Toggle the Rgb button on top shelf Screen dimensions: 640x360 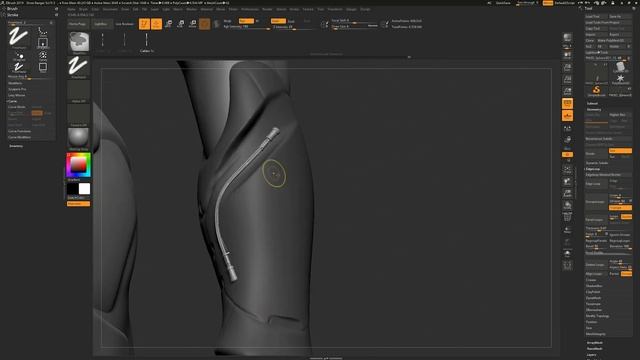246,21
